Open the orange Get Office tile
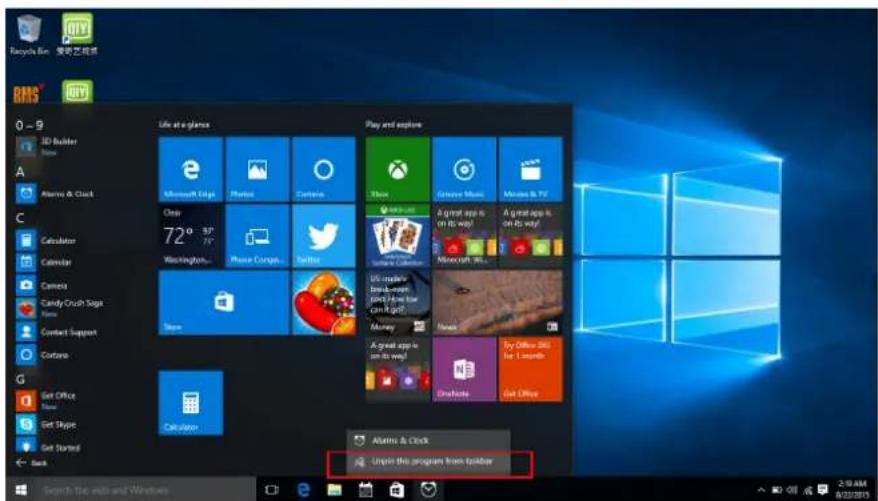This screenshot has width=878, height=501. [x=530, y=369]
